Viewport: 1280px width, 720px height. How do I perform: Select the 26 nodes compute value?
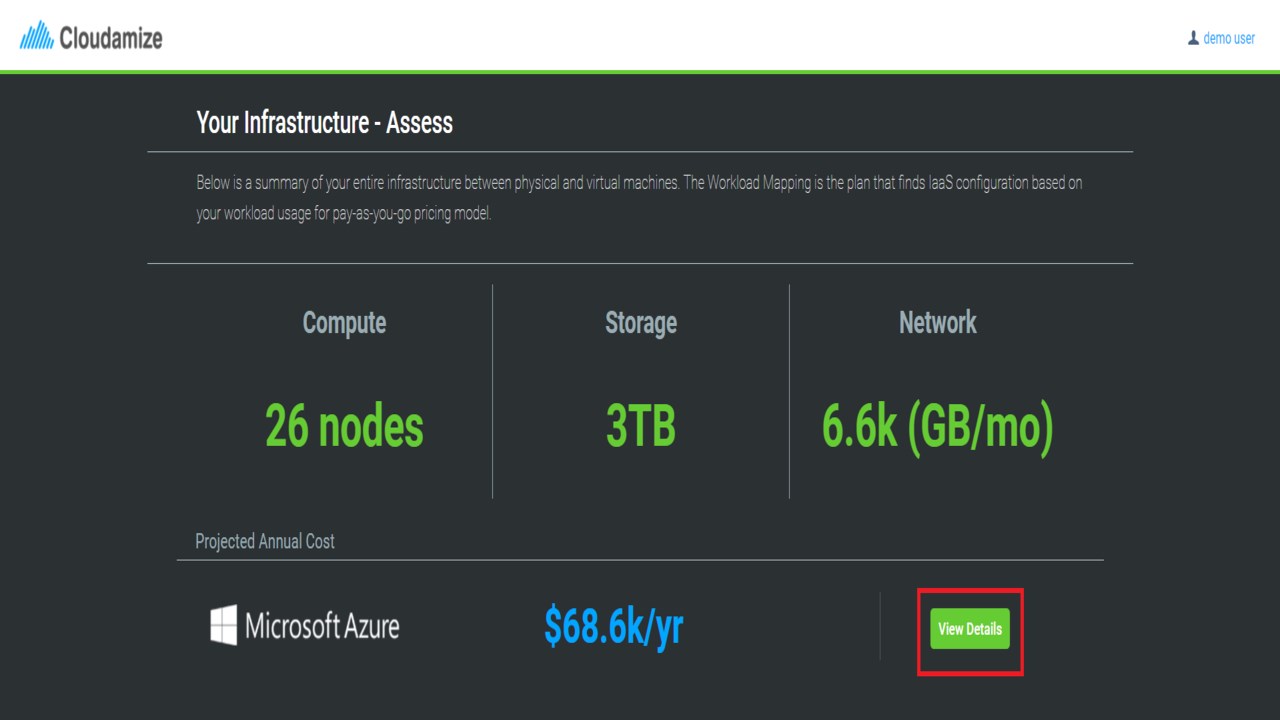tap(344, 427)
